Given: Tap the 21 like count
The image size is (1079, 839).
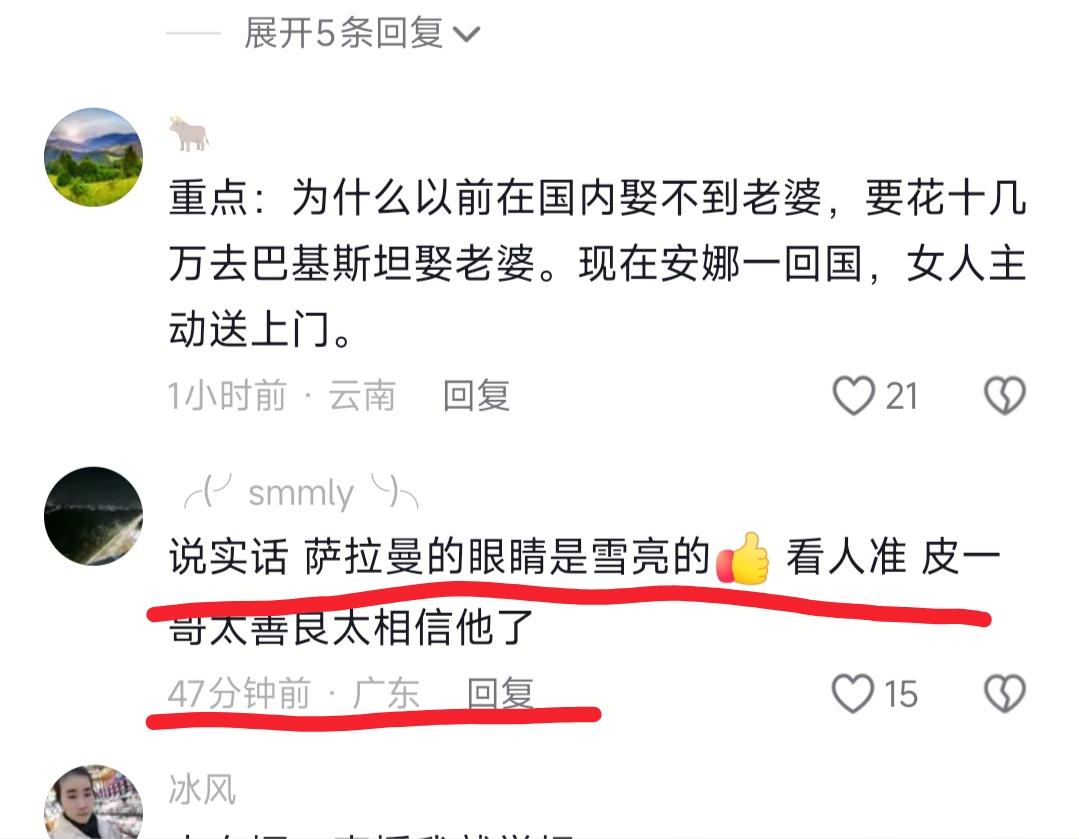Looking at the screenshot, I should [901, 396].
